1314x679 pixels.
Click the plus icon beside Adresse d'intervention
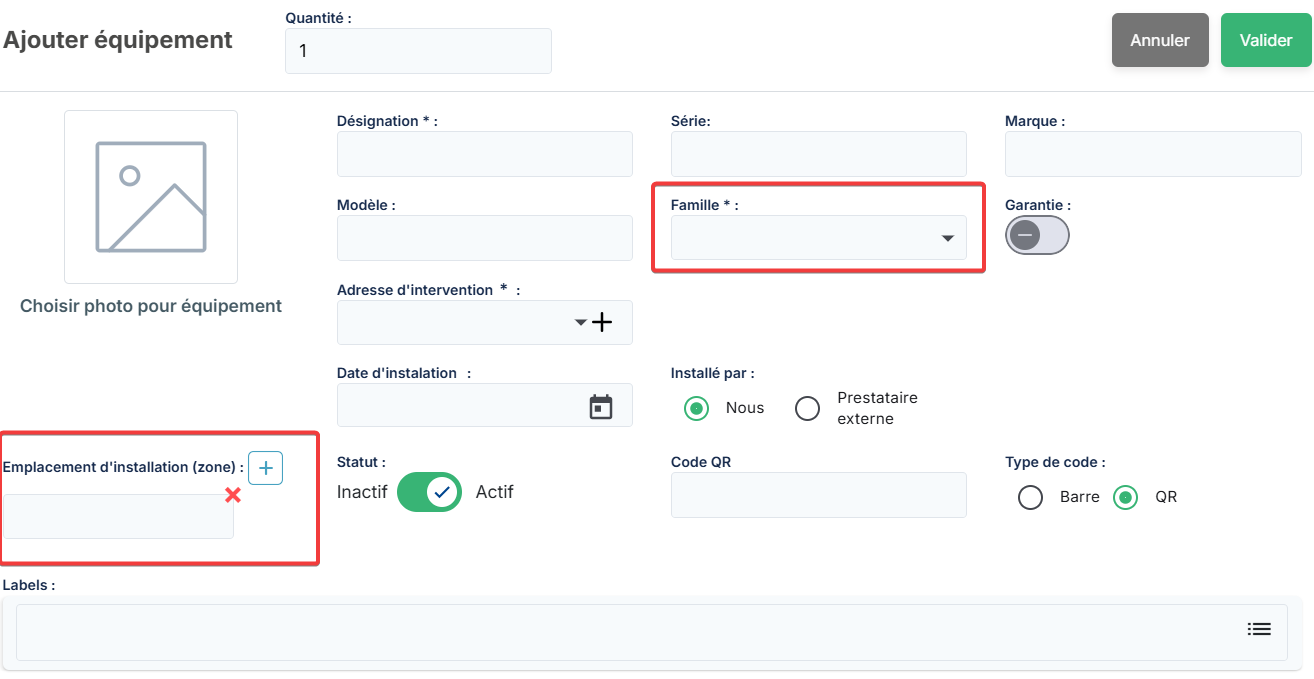point(601,322)
